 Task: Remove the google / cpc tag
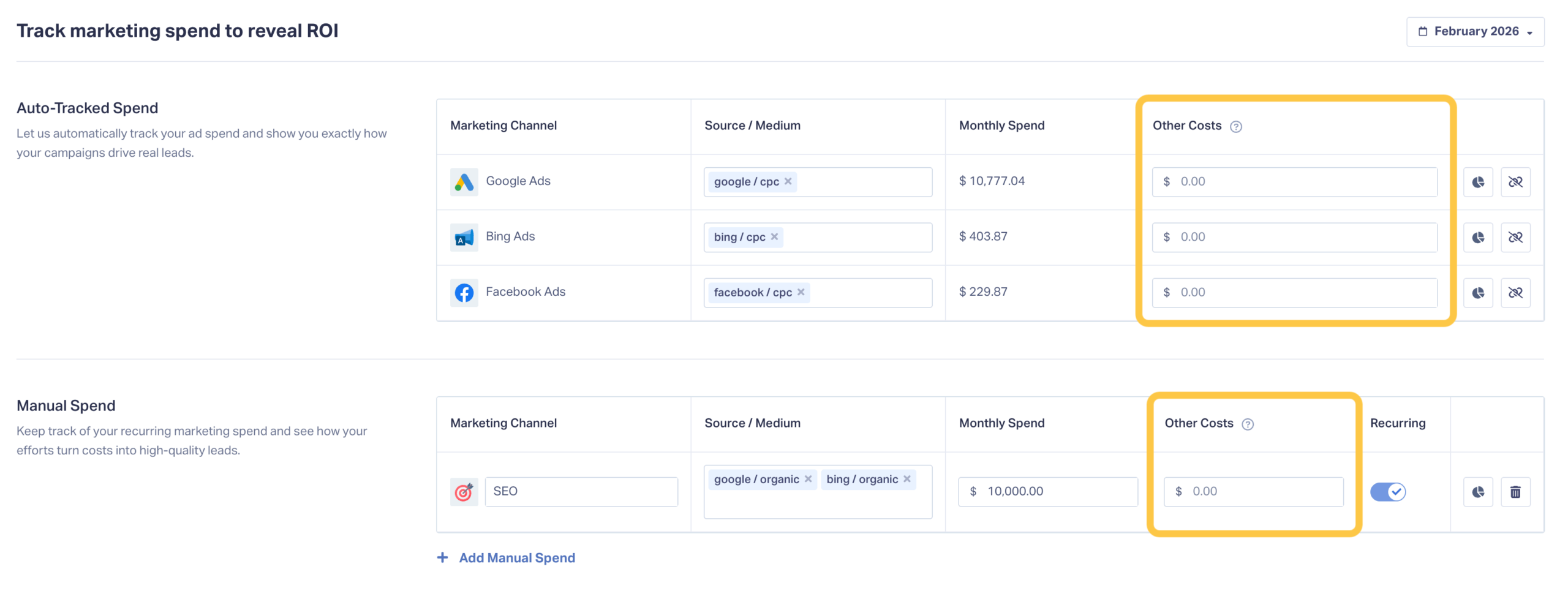click(788, 181)
